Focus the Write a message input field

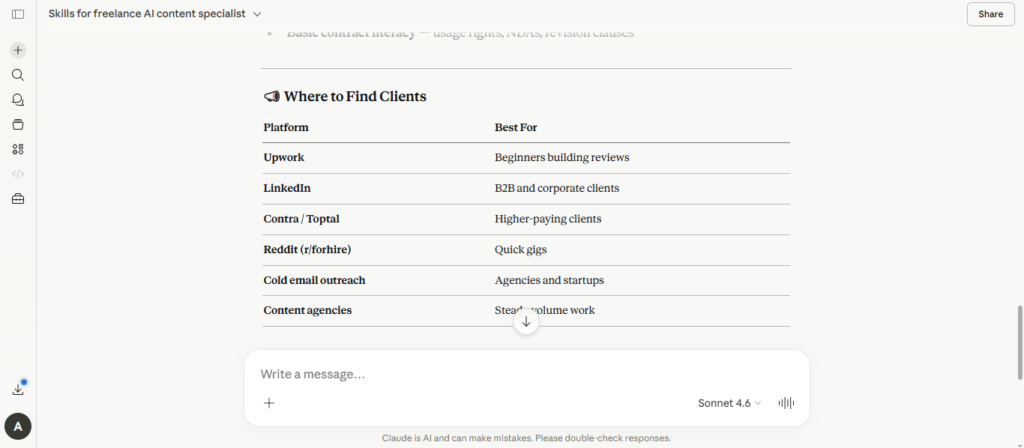[526, 374]
